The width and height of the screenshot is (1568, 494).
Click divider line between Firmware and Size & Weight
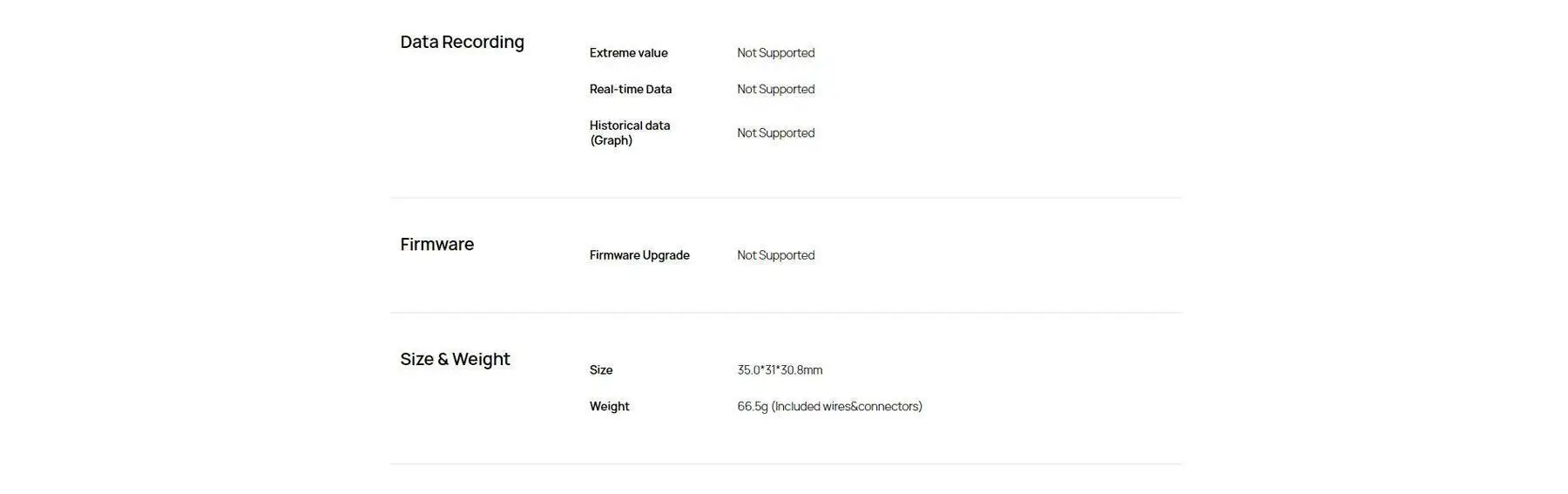coord(786,313)
